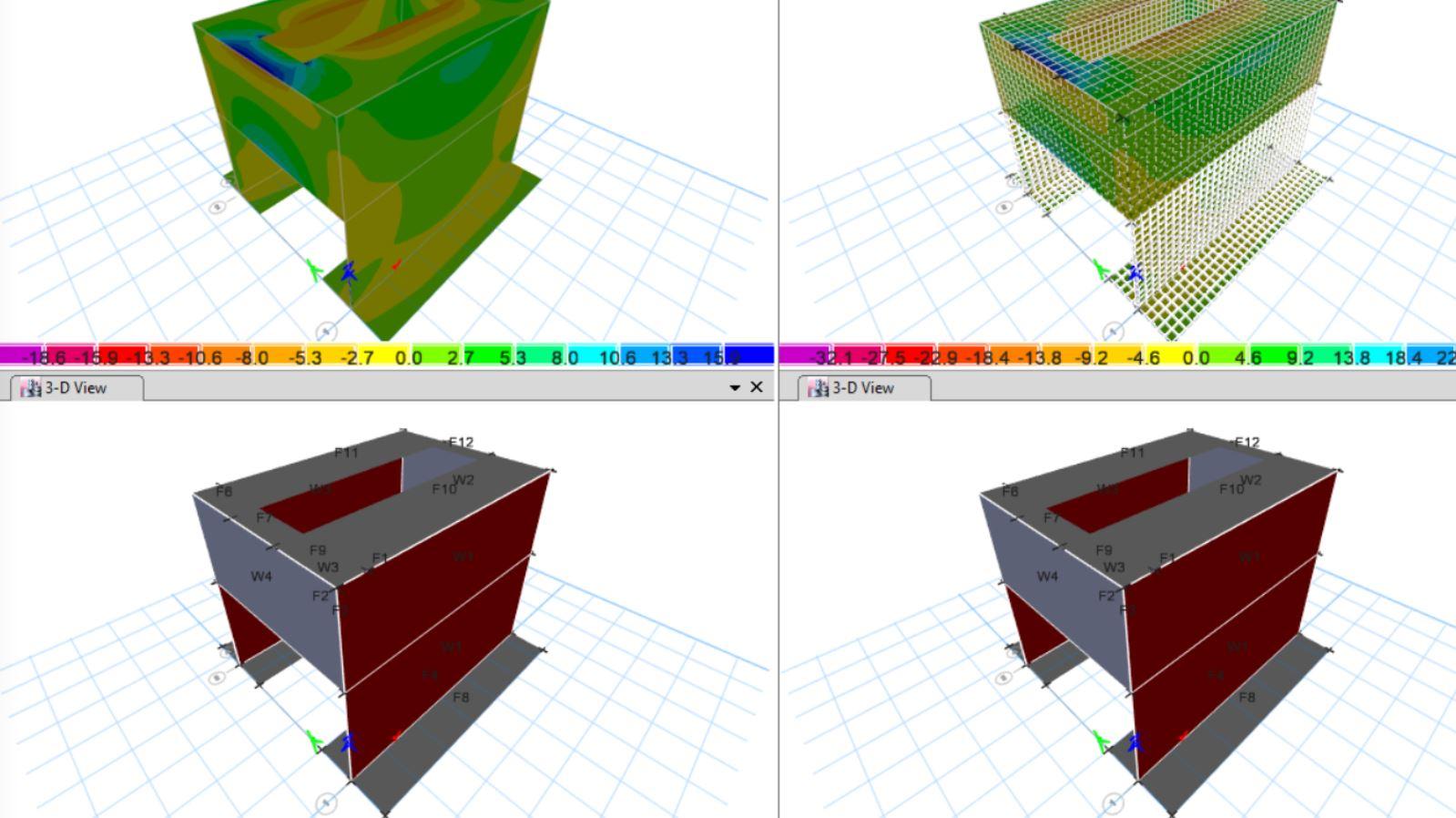Click the positive 2.7 value on left legend
Image resolution: width=1456 pixels, height=818 pixels.
(x=461, y=357)
